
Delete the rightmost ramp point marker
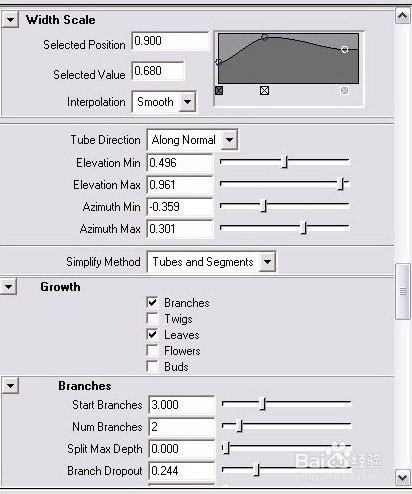(x=344, y=90)
